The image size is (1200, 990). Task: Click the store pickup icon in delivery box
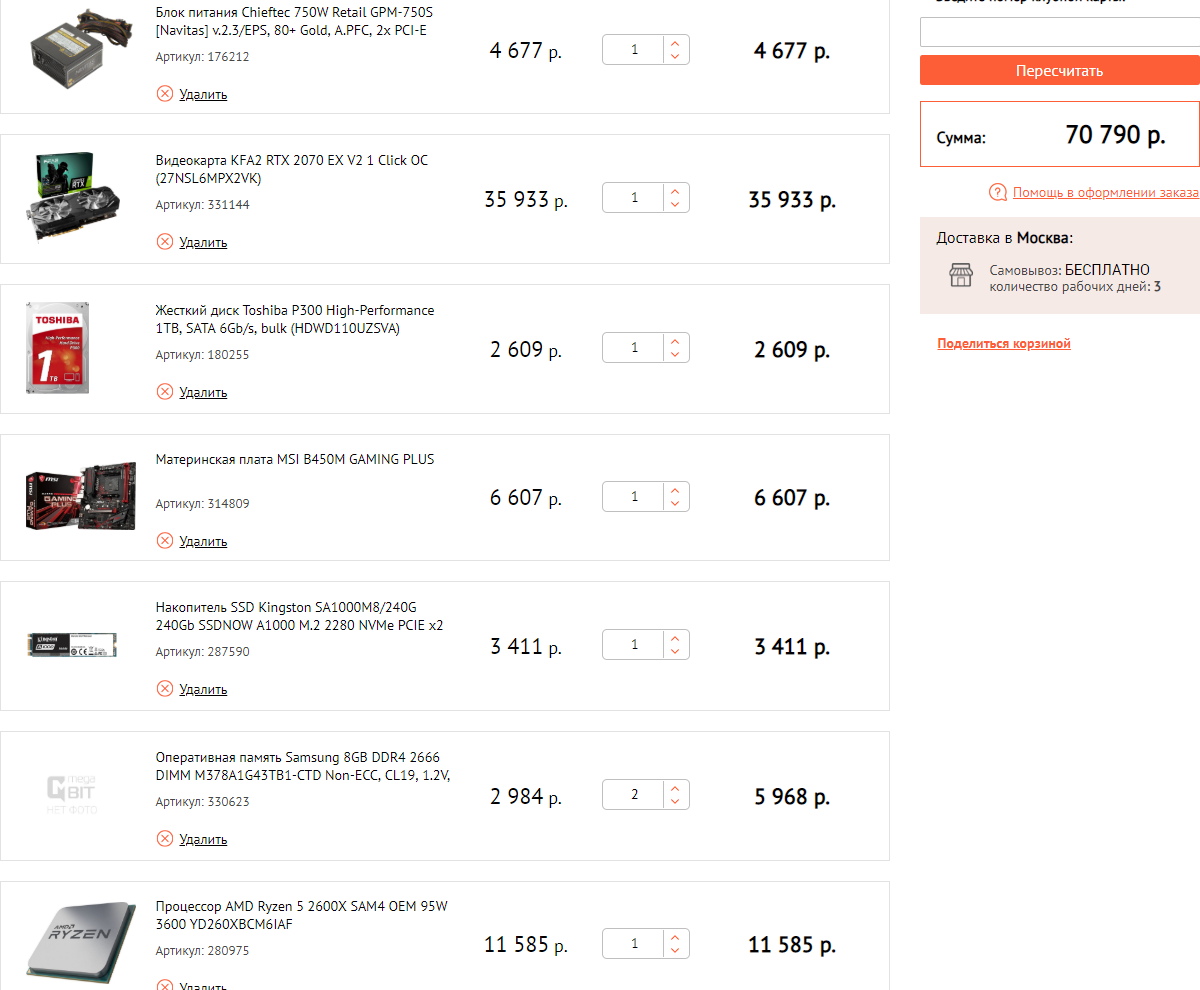point(961,276)
